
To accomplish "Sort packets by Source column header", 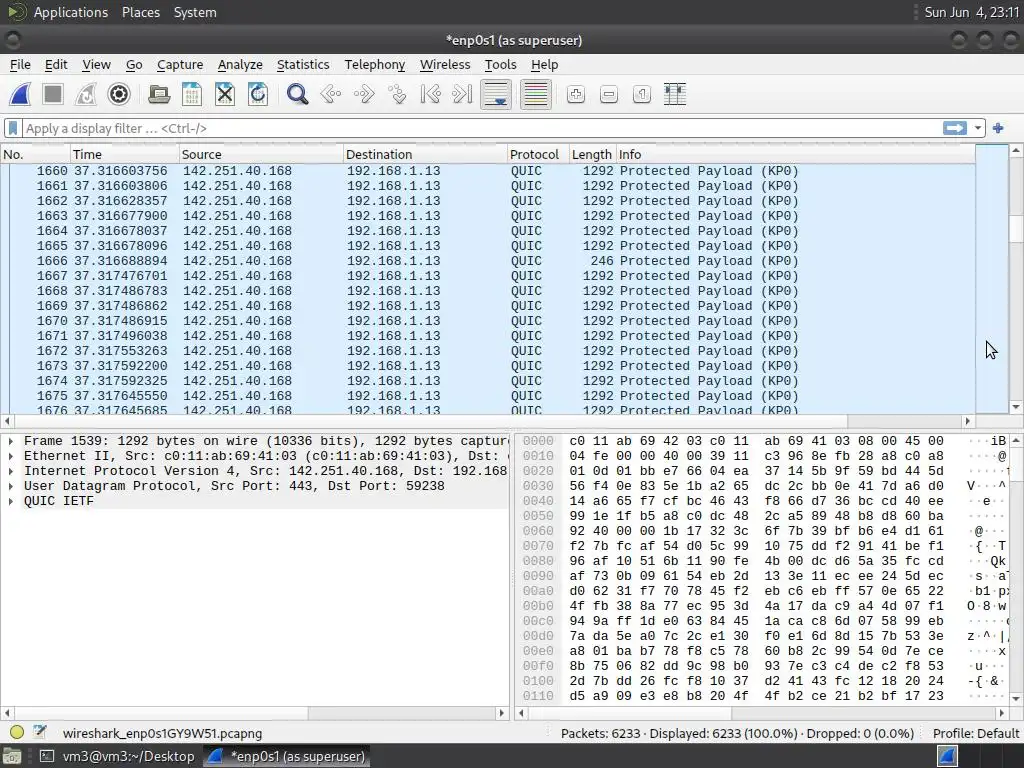I will (261, 154).
